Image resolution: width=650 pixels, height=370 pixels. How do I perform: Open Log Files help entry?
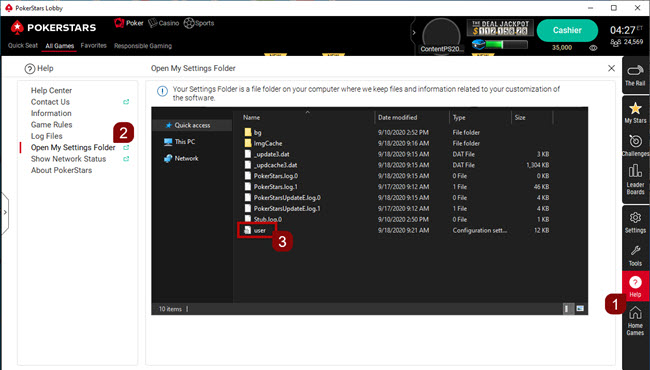click(x=46, y=136)
